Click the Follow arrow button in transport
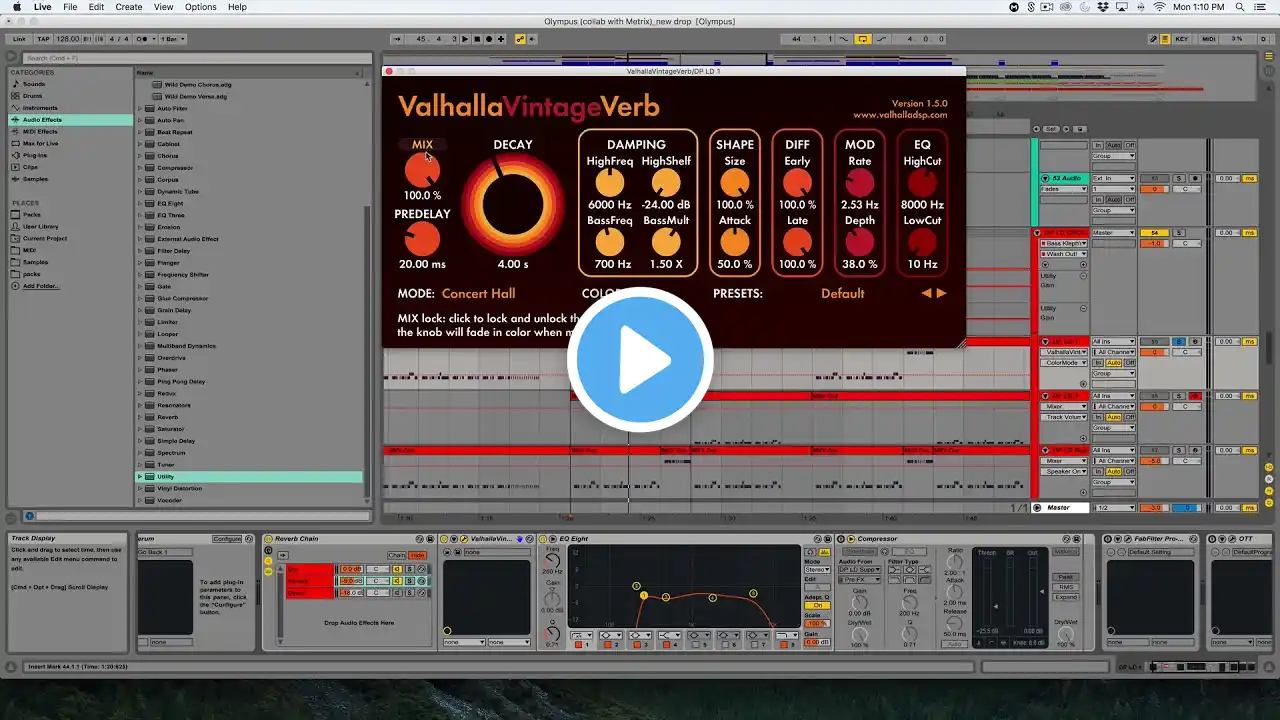Image resolution: width=1280 pixels, height=720 pixels. click(x=397, y=39)
